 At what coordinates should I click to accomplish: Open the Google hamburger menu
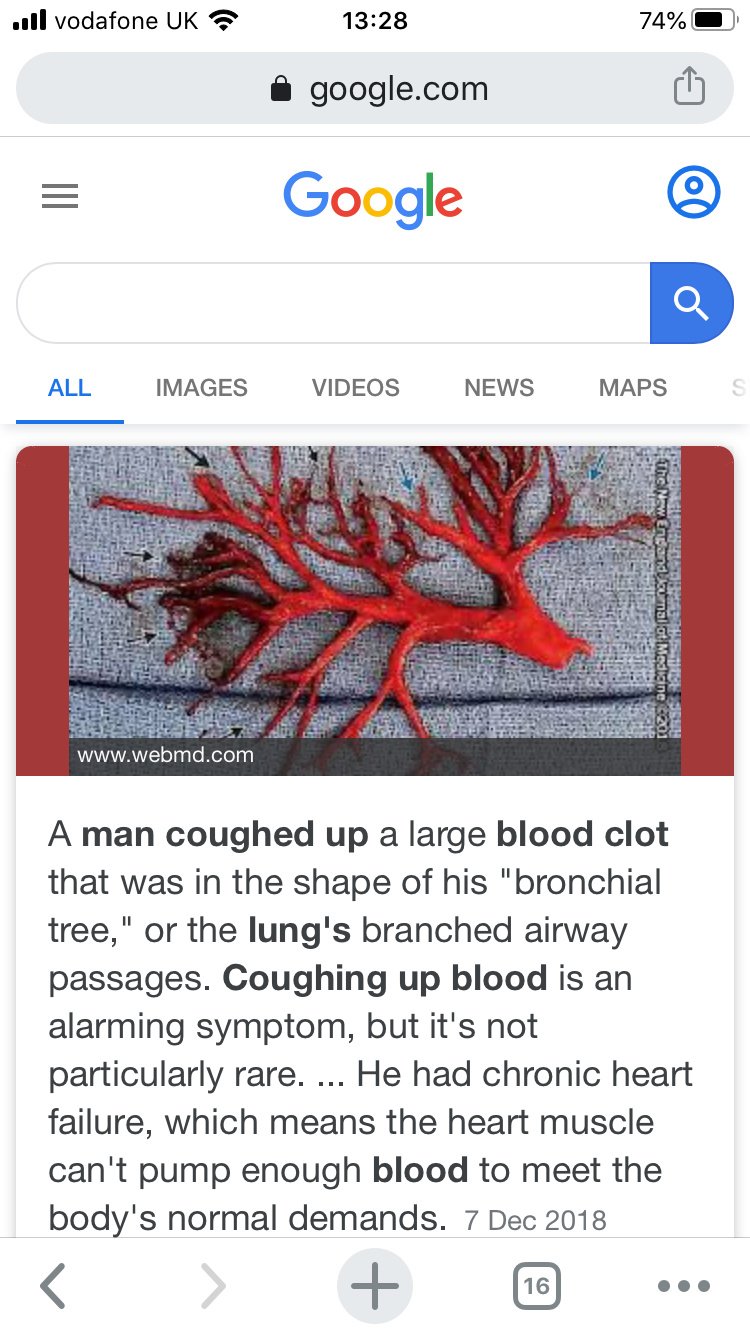[60, 196]
